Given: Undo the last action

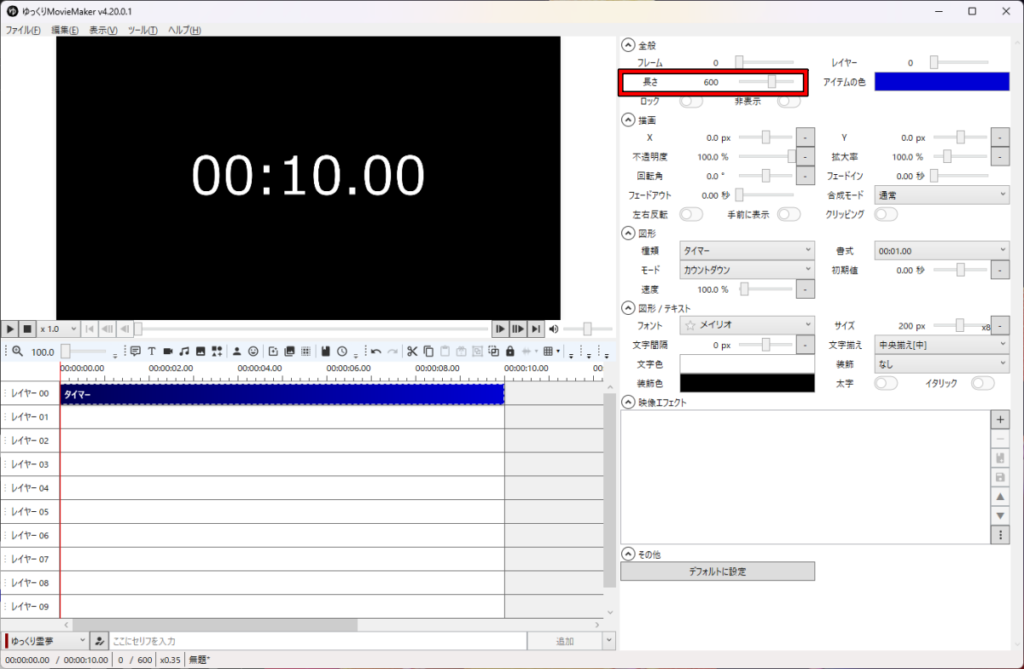Looking at the screenshot, I should (376, 351).
